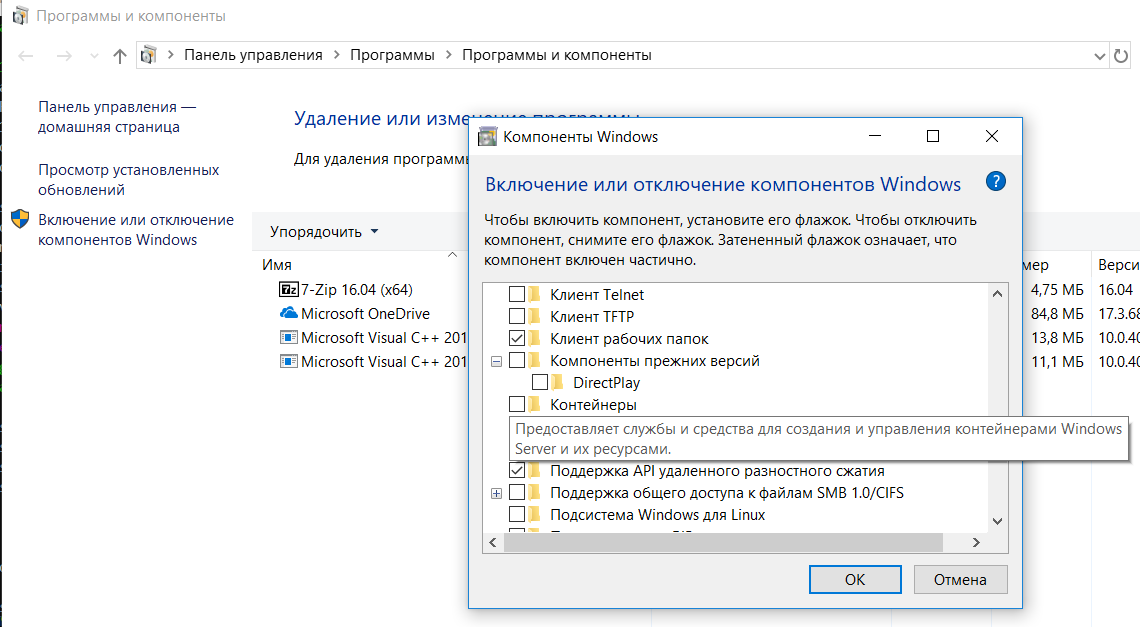Collapse Компоненты прежних версий tree node
The height and width of the screenshot is (627, 1140).
pos(496,361)
